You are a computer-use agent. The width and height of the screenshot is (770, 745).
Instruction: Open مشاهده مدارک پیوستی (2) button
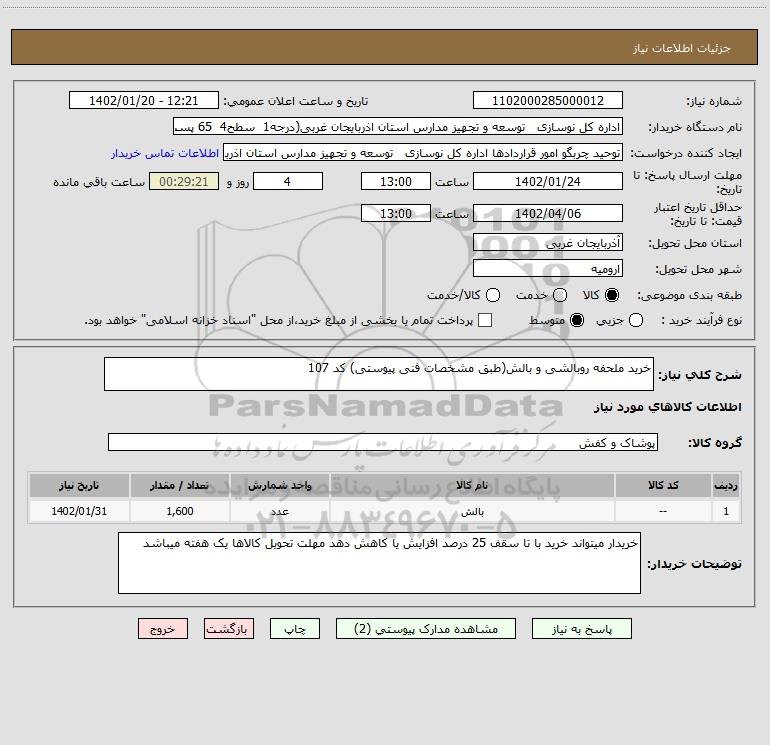426,629
